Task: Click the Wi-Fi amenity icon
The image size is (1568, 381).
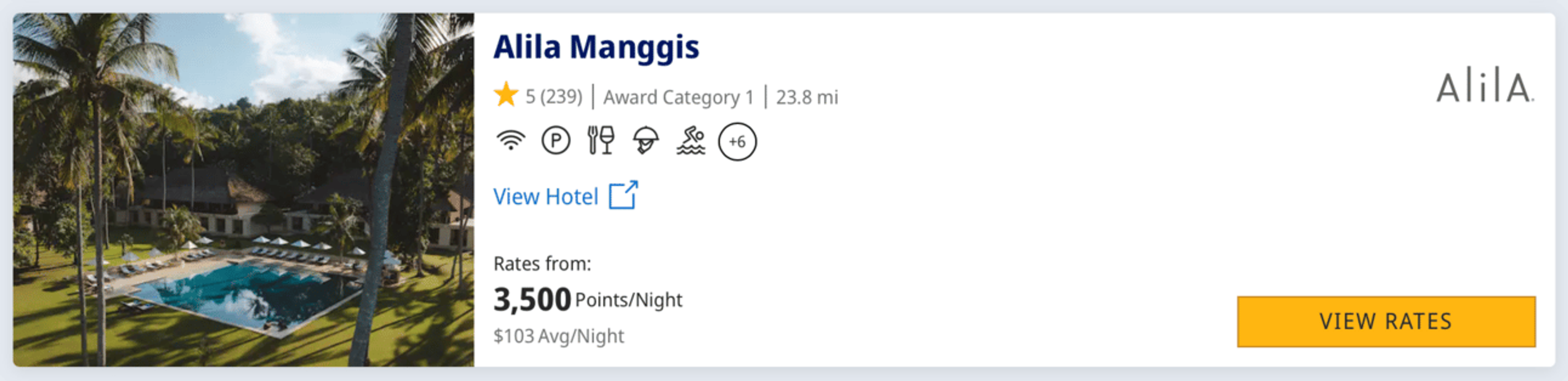Action: coord(510,141)
